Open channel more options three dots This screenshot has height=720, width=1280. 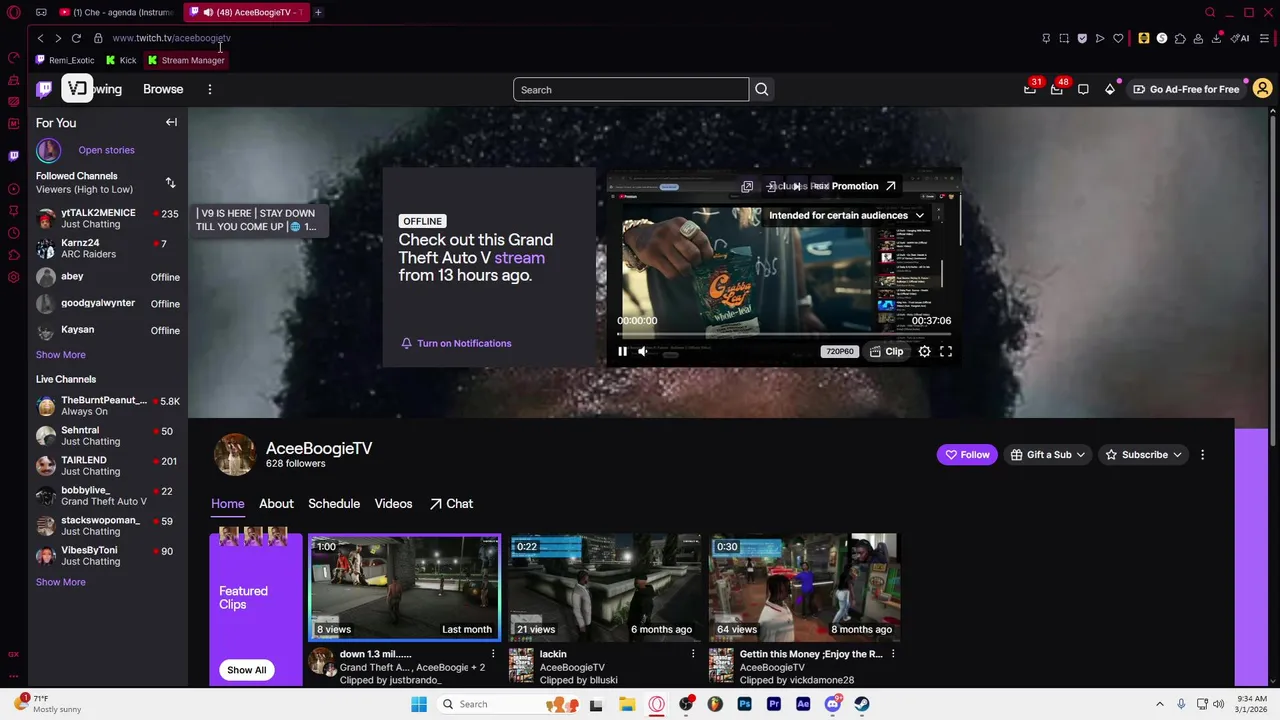click(1202, 455)
